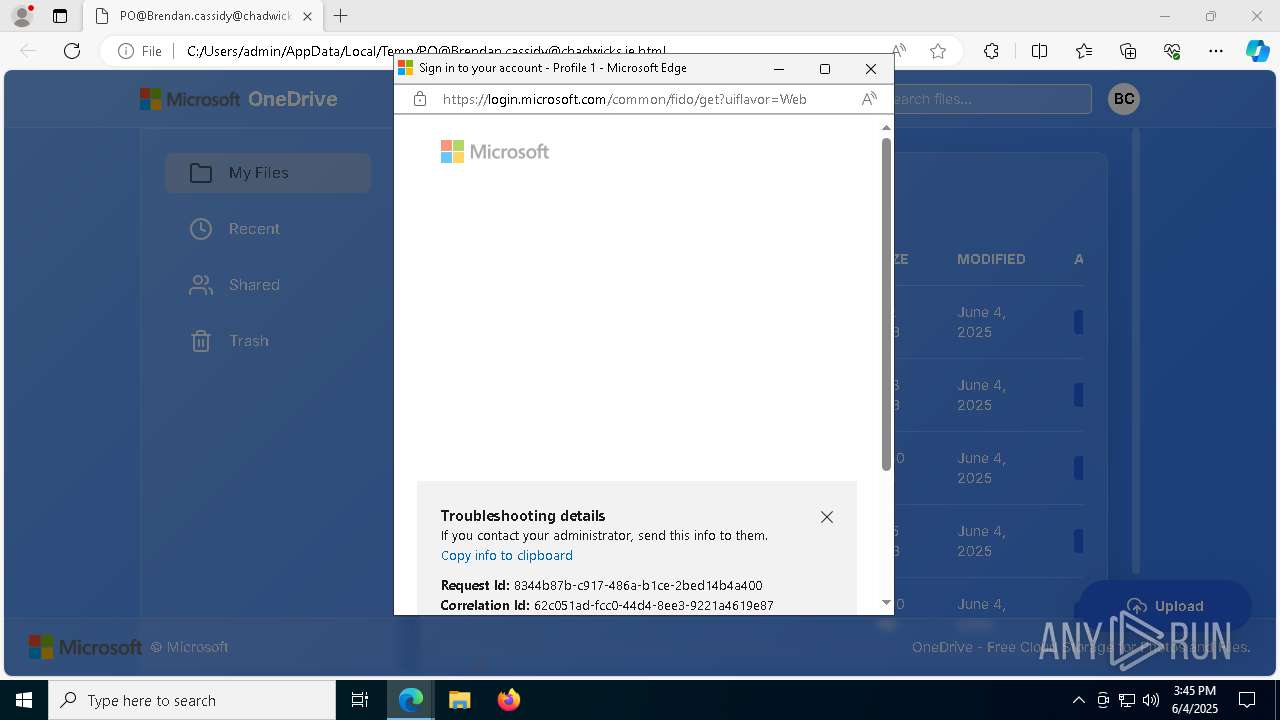Image resolution: width=1280 pixels, height=720 pixels.
Task: Minimize the Sign in popup window
Action: 779,68
